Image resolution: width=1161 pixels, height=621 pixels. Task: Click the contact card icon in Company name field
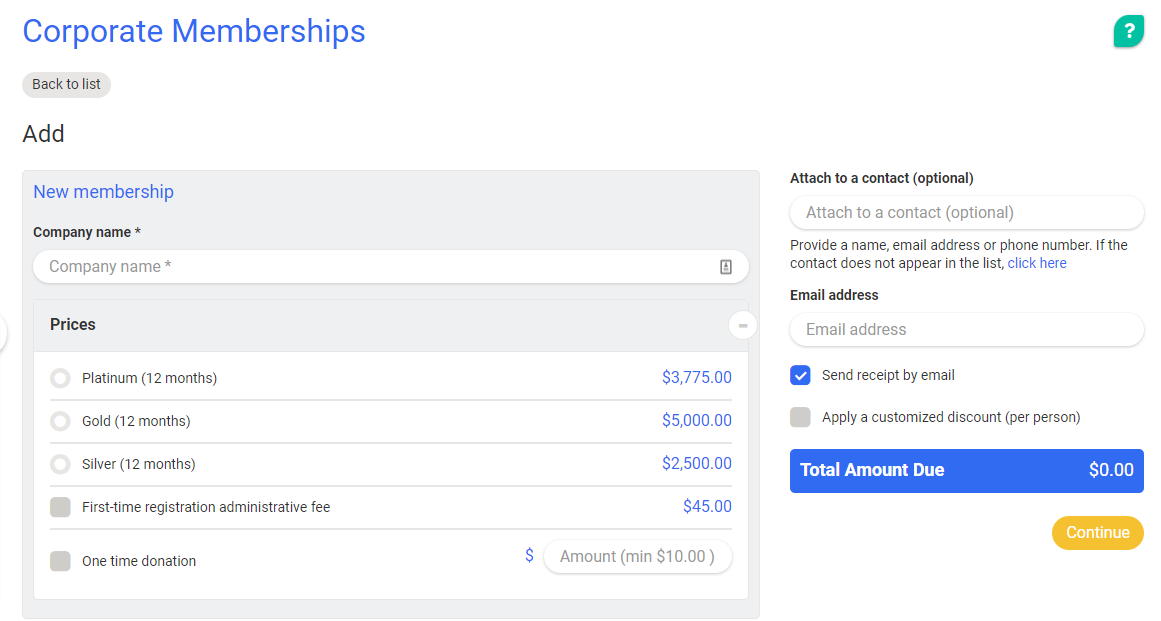coord(726,267)
